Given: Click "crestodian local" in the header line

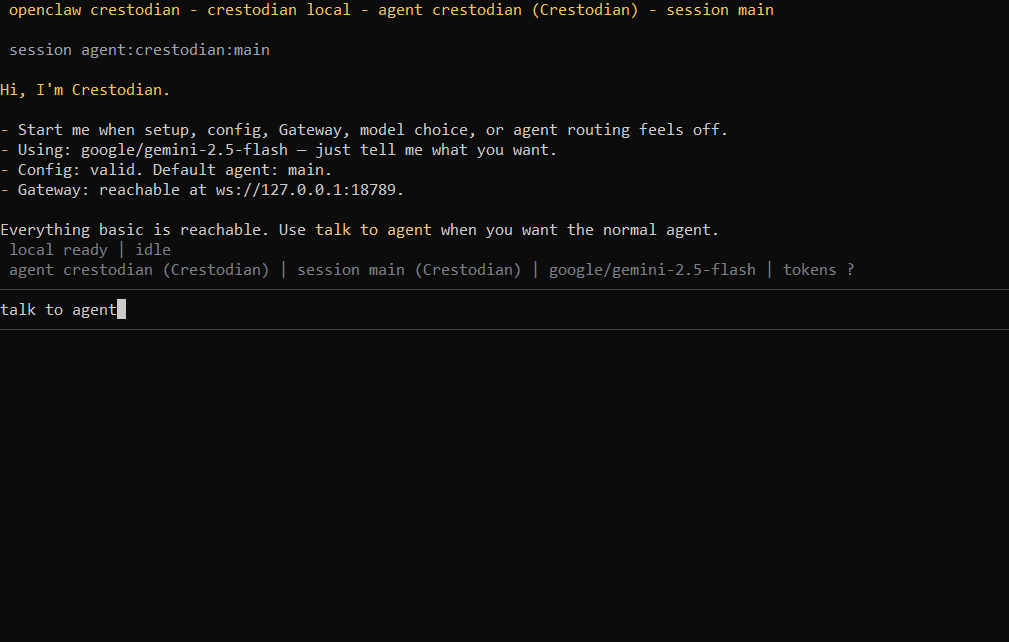Looking at the screenshot, I should [x=279, y=10].
